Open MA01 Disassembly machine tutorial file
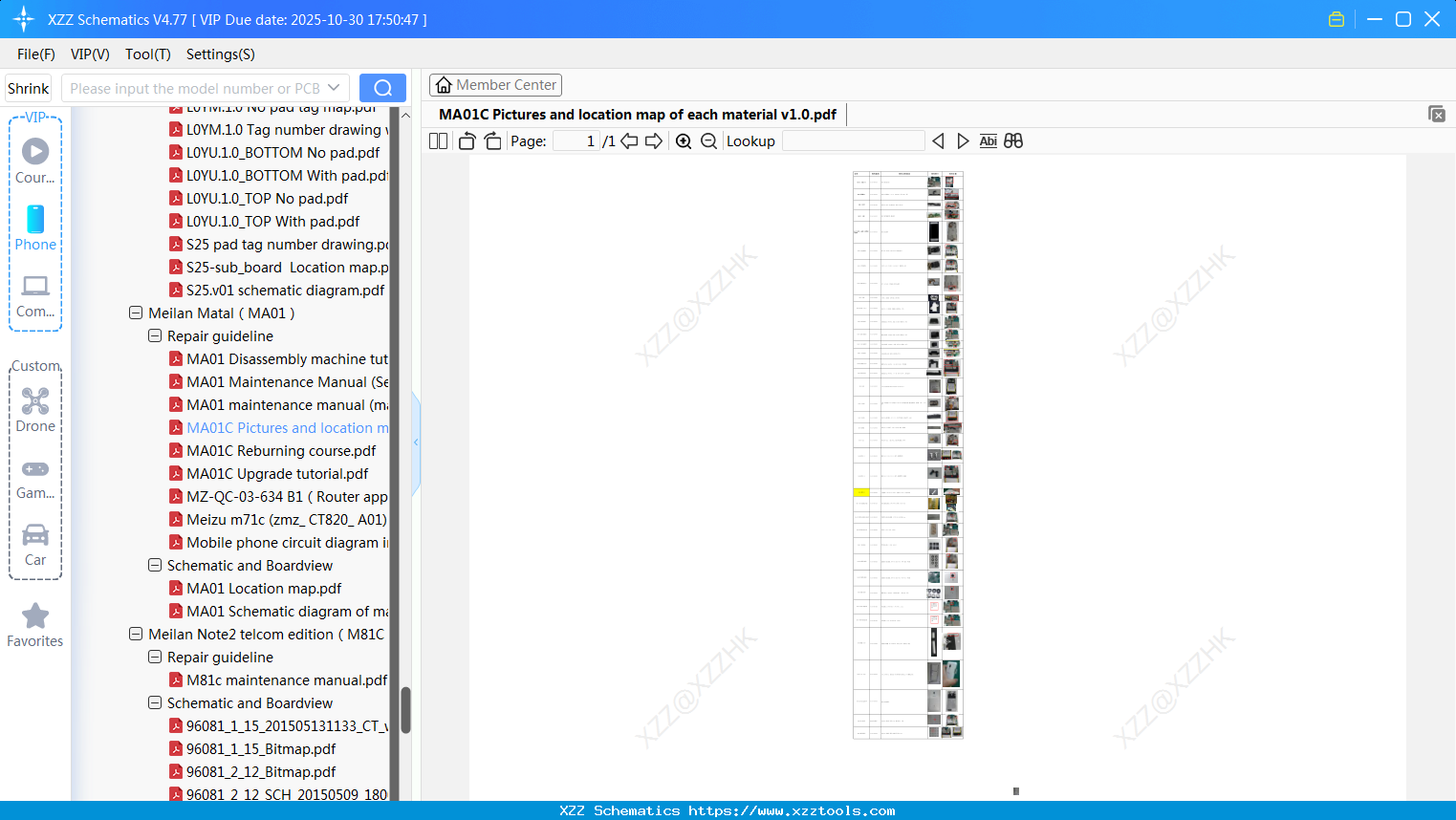Viewport: 1456px width, 820px height. pyautogui.click(x=279, y=359)
